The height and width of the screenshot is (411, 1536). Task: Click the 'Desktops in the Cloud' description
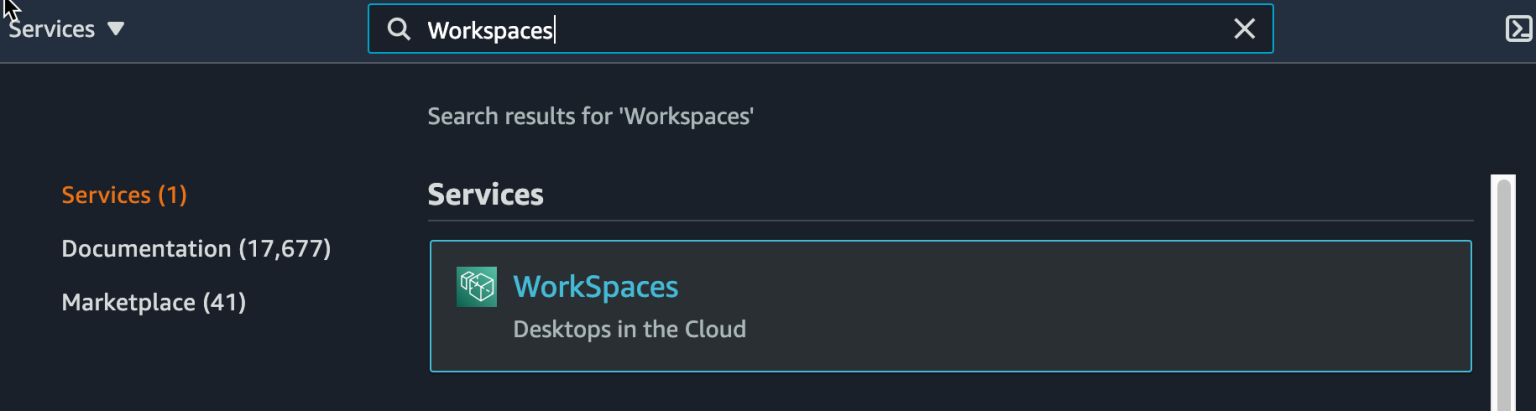(x=629, y=329)
